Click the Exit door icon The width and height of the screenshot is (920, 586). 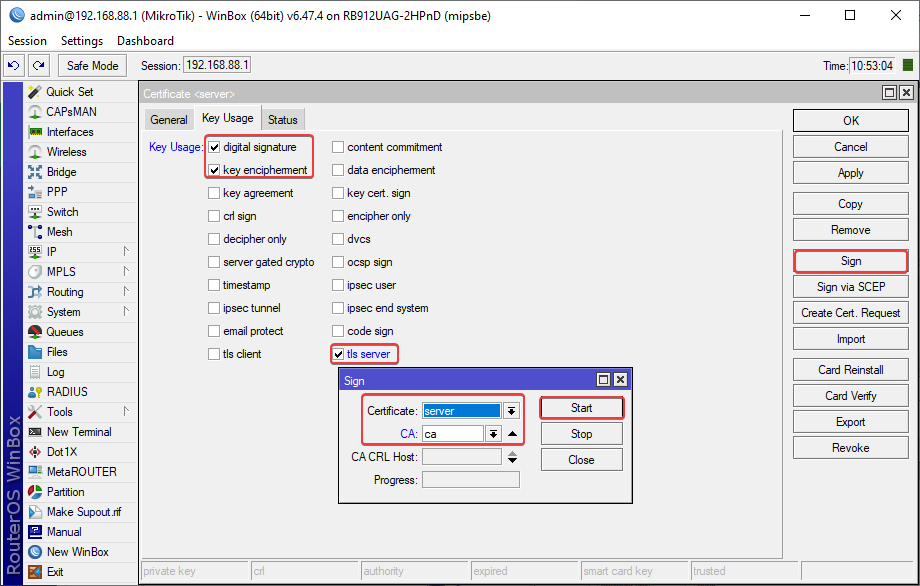tap(35, 572)
